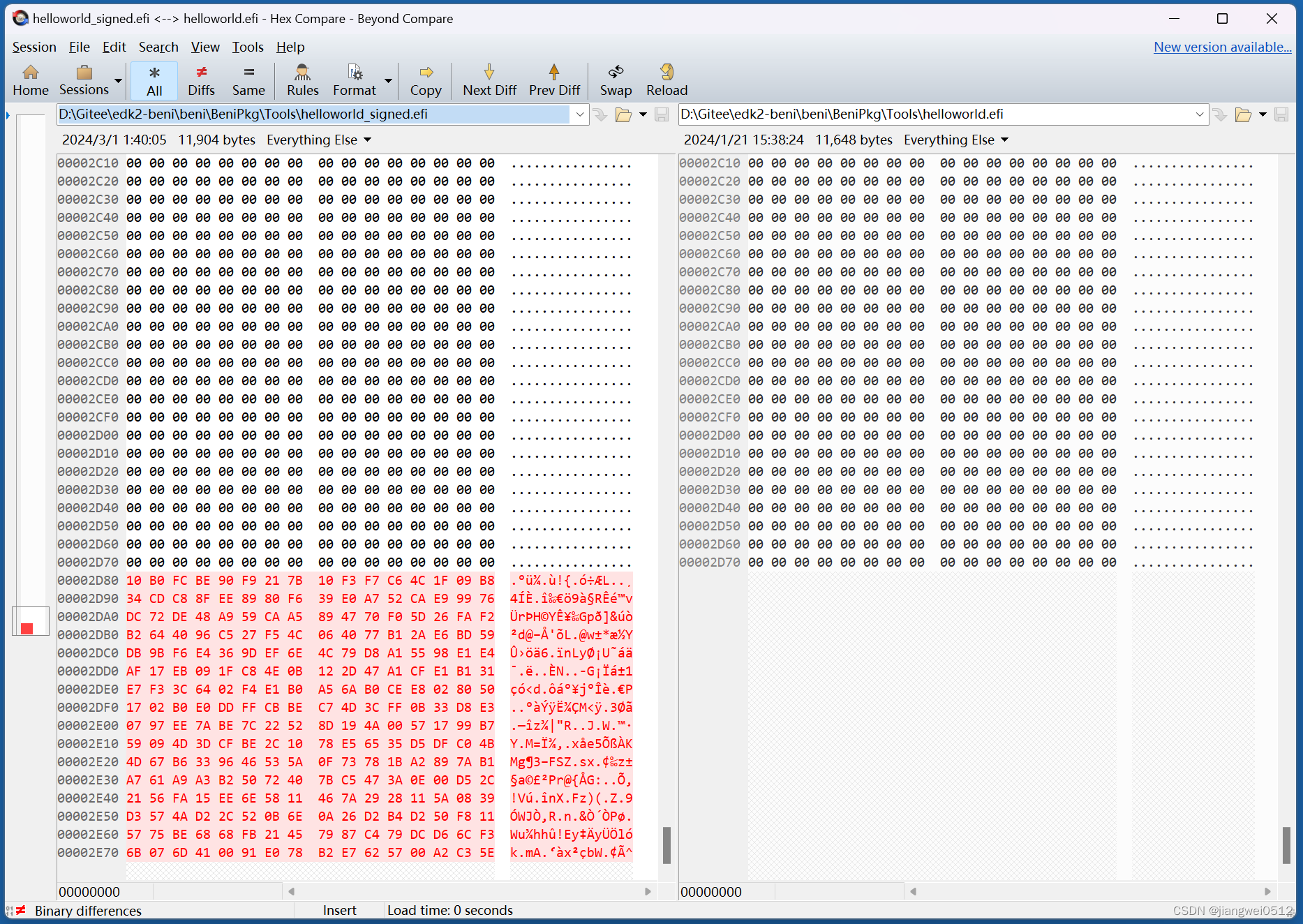
Task: Click the right load path arrow icon
Action: tap(1219, 114)
